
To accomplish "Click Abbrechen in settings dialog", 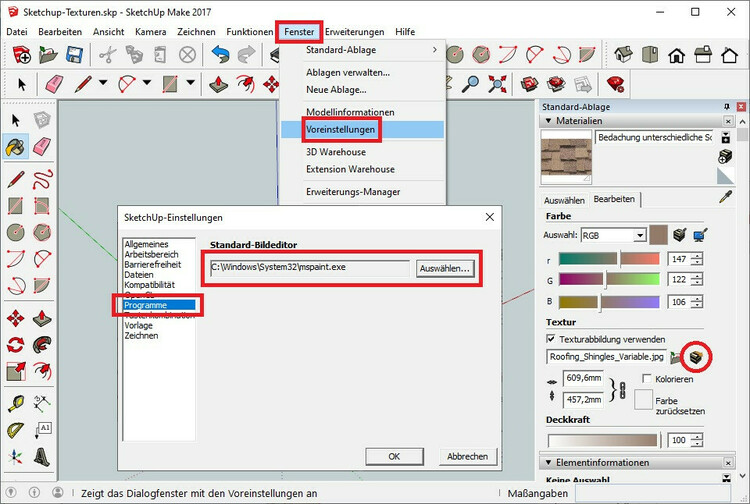I will (x=467, y=456).
